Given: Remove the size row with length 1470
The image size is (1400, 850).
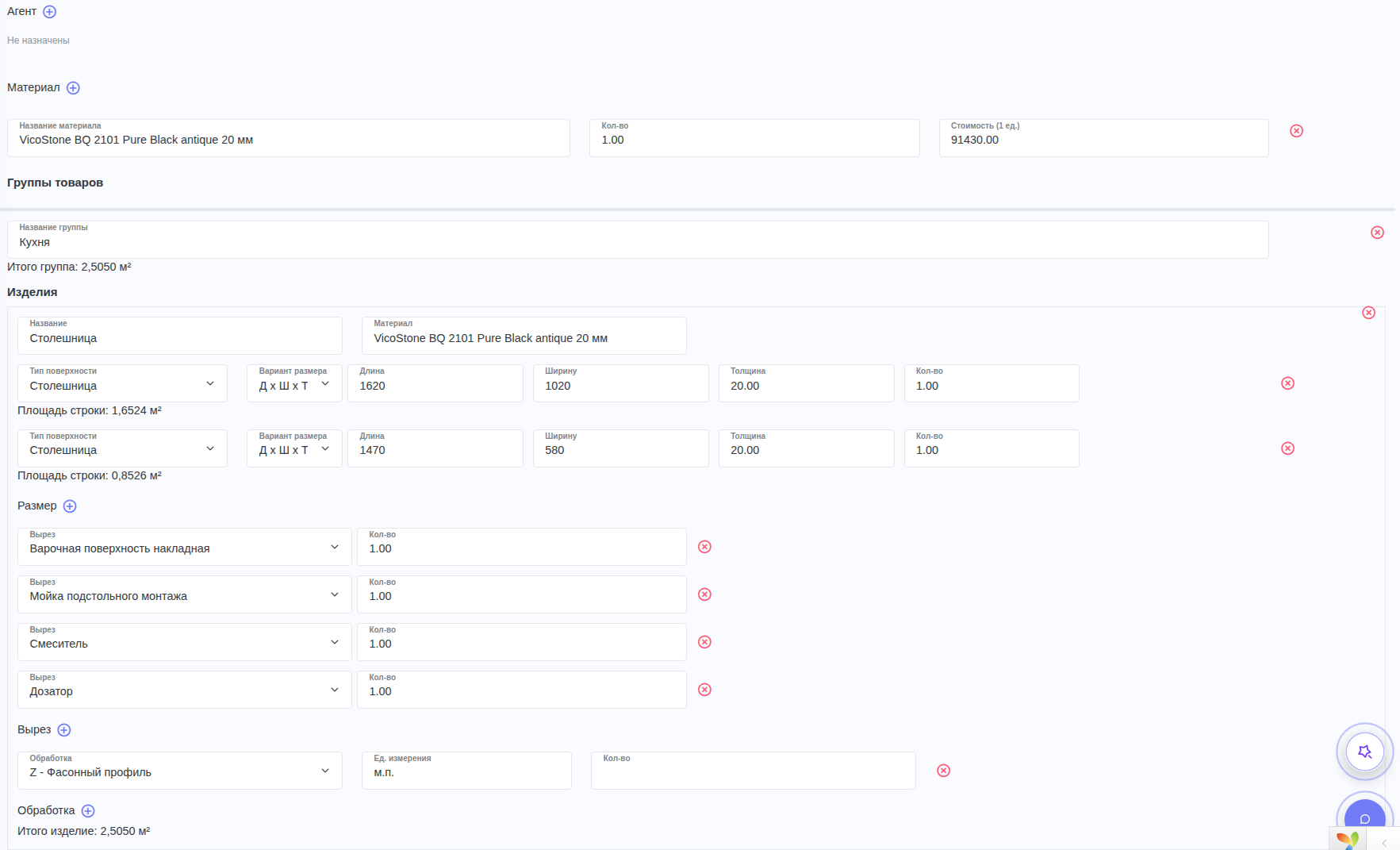Looking at the screenshot, I should pos(1287,448).
